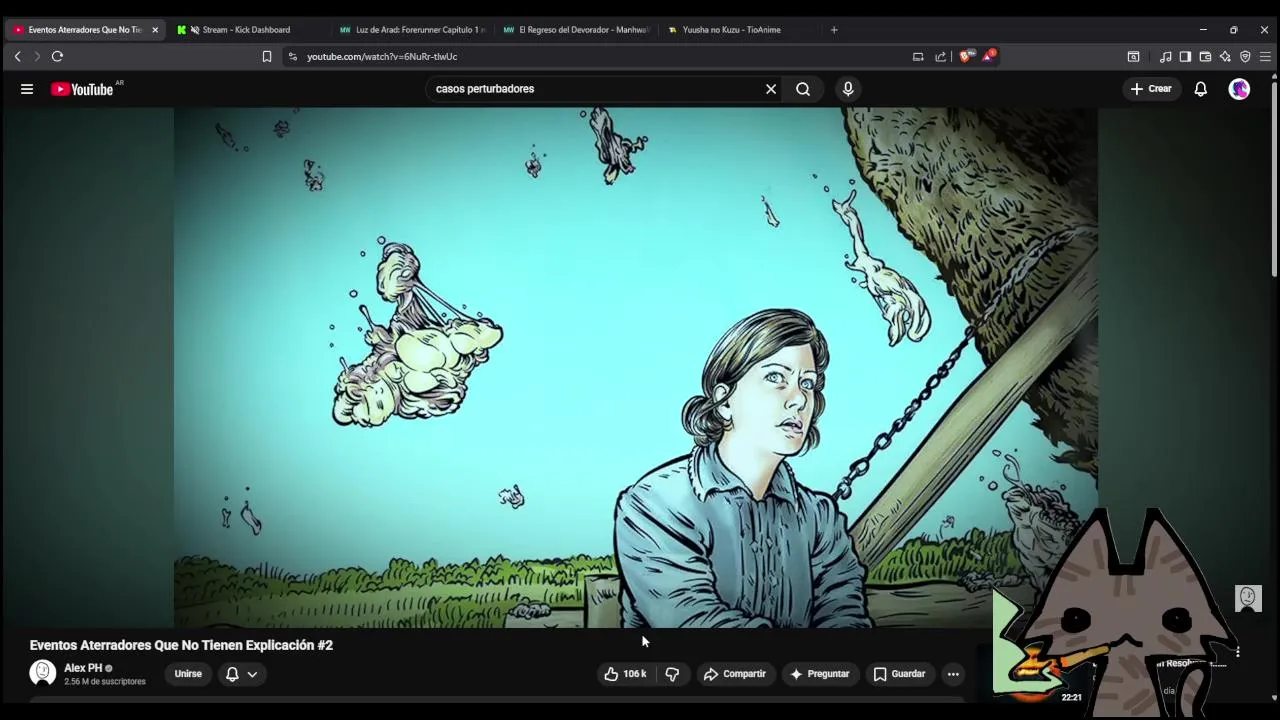Click the YouTube search input field

tap(595, 89)
